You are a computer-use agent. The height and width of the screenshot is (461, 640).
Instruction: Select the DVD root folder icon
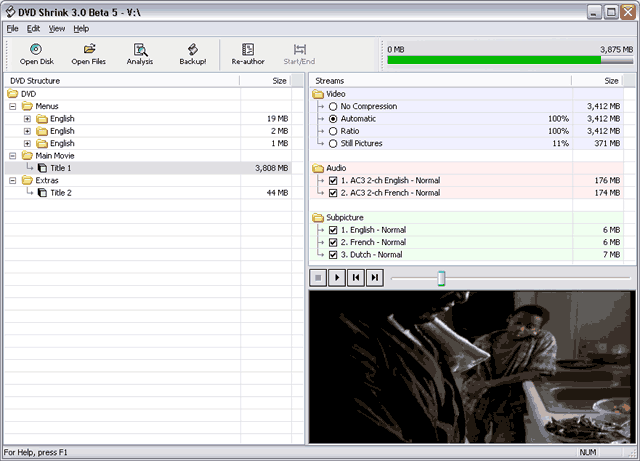pos(13,94)
